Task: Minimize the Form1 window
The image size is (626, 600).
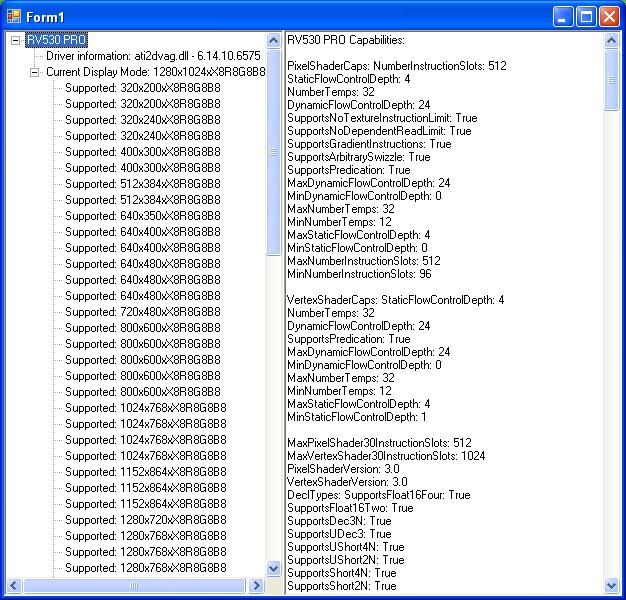Action: (x=565, y=16)
